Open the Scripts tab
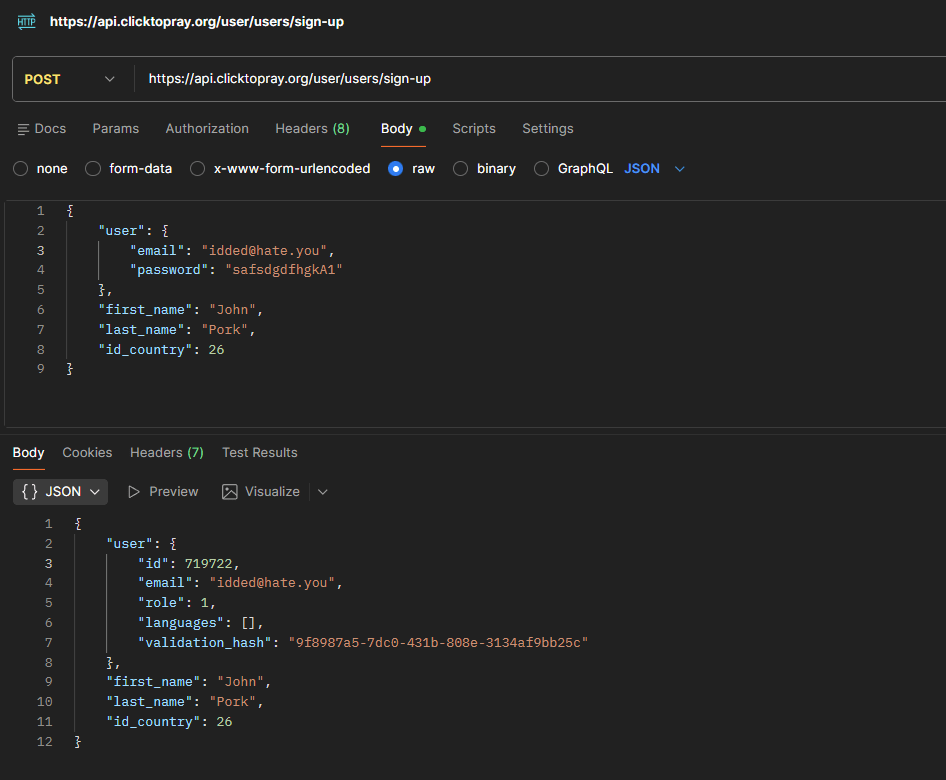Viewport: 946px width, 780px height. point(474,128)
